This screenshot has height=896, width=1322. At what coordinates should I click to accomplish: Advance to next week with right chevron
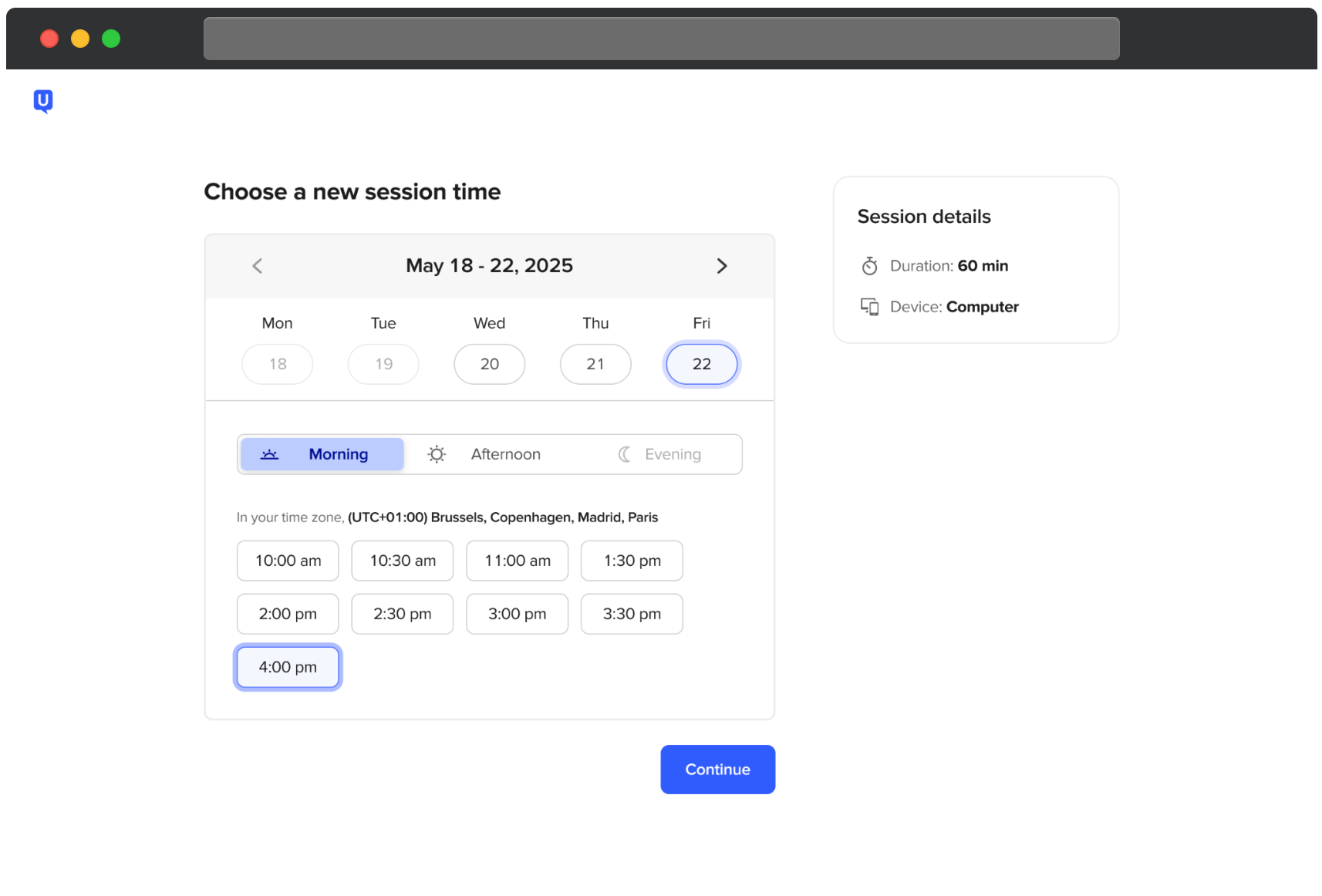(722, 266)
